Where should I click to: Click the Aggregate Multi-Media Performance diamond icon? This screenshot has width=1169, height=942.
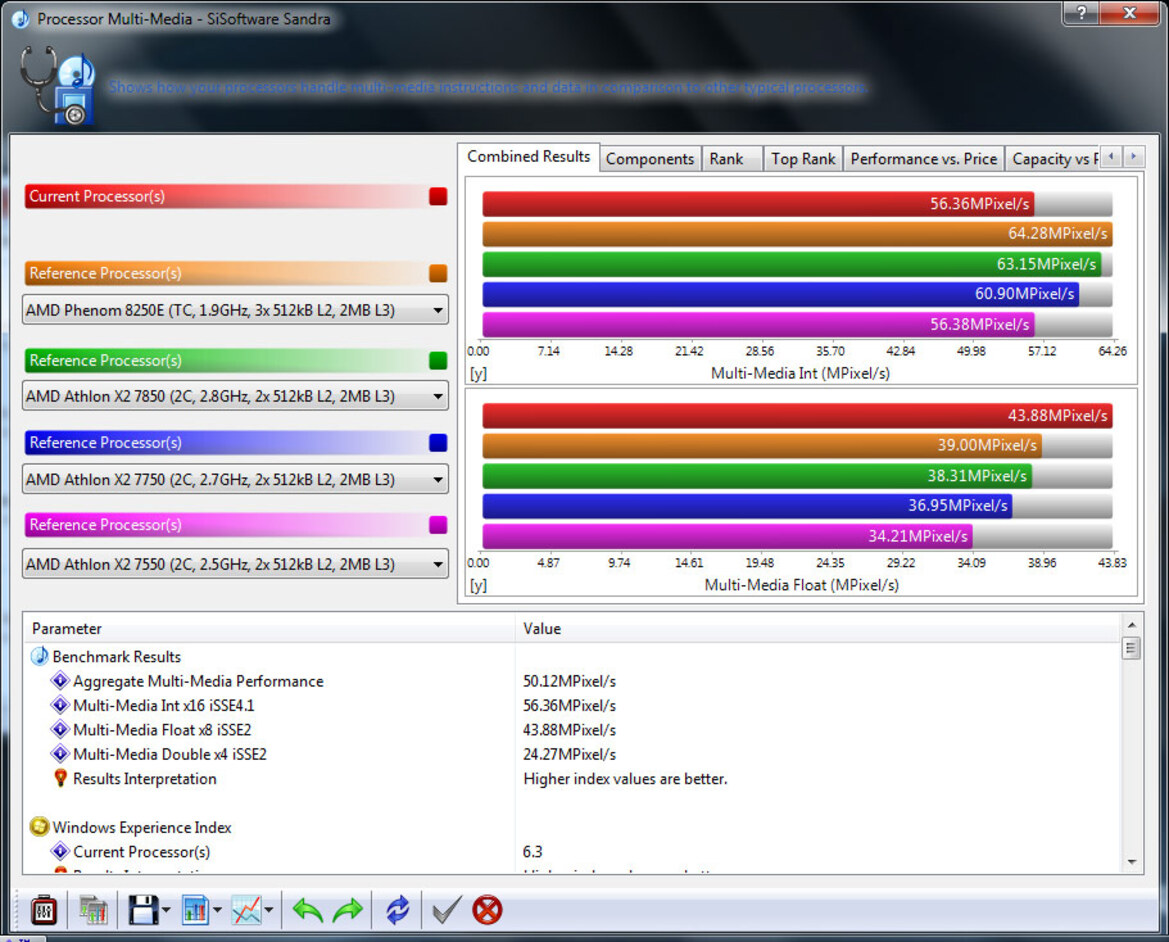click(60, 680)
